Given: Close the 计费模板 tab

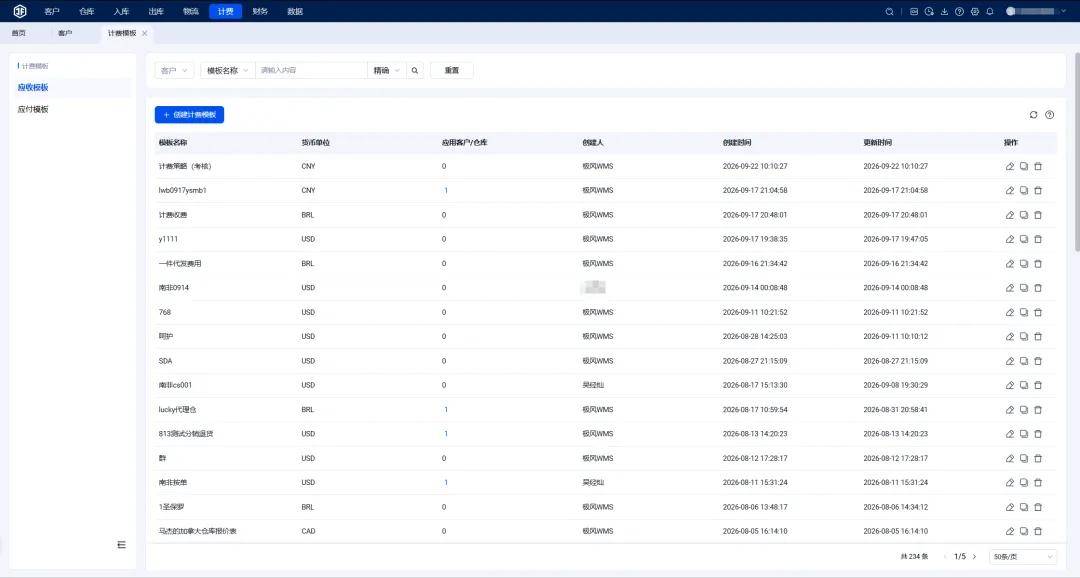Looking at the screenshot, I should pos(145,33).
